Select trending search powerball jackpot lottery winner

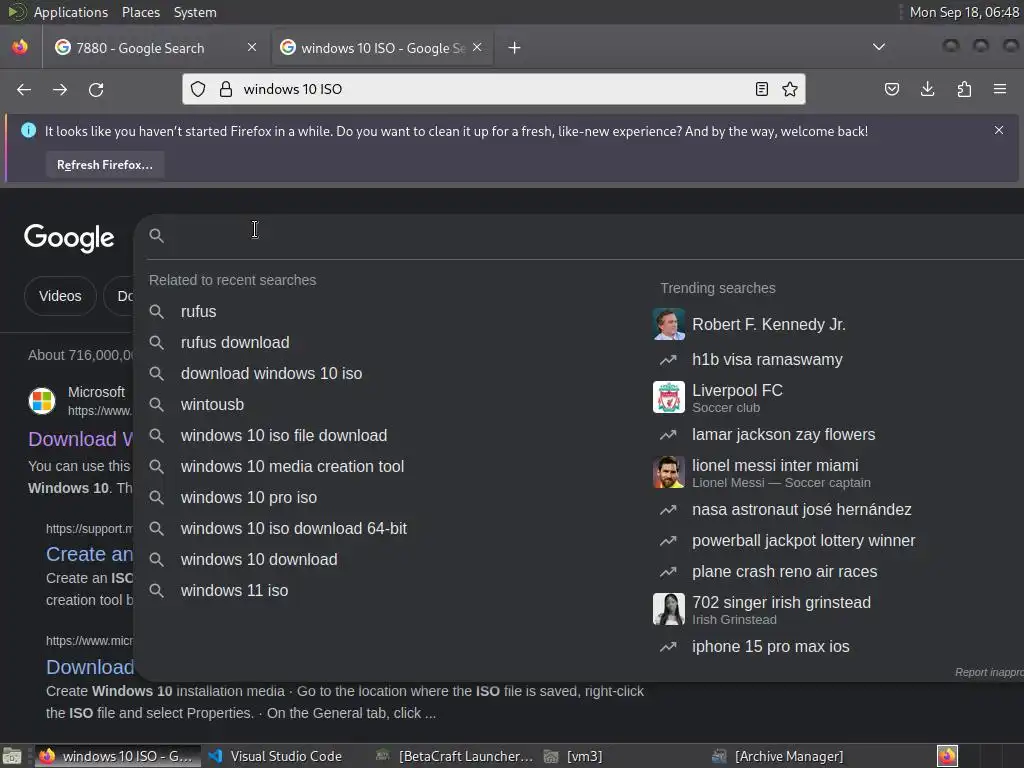tap(803, 541)
